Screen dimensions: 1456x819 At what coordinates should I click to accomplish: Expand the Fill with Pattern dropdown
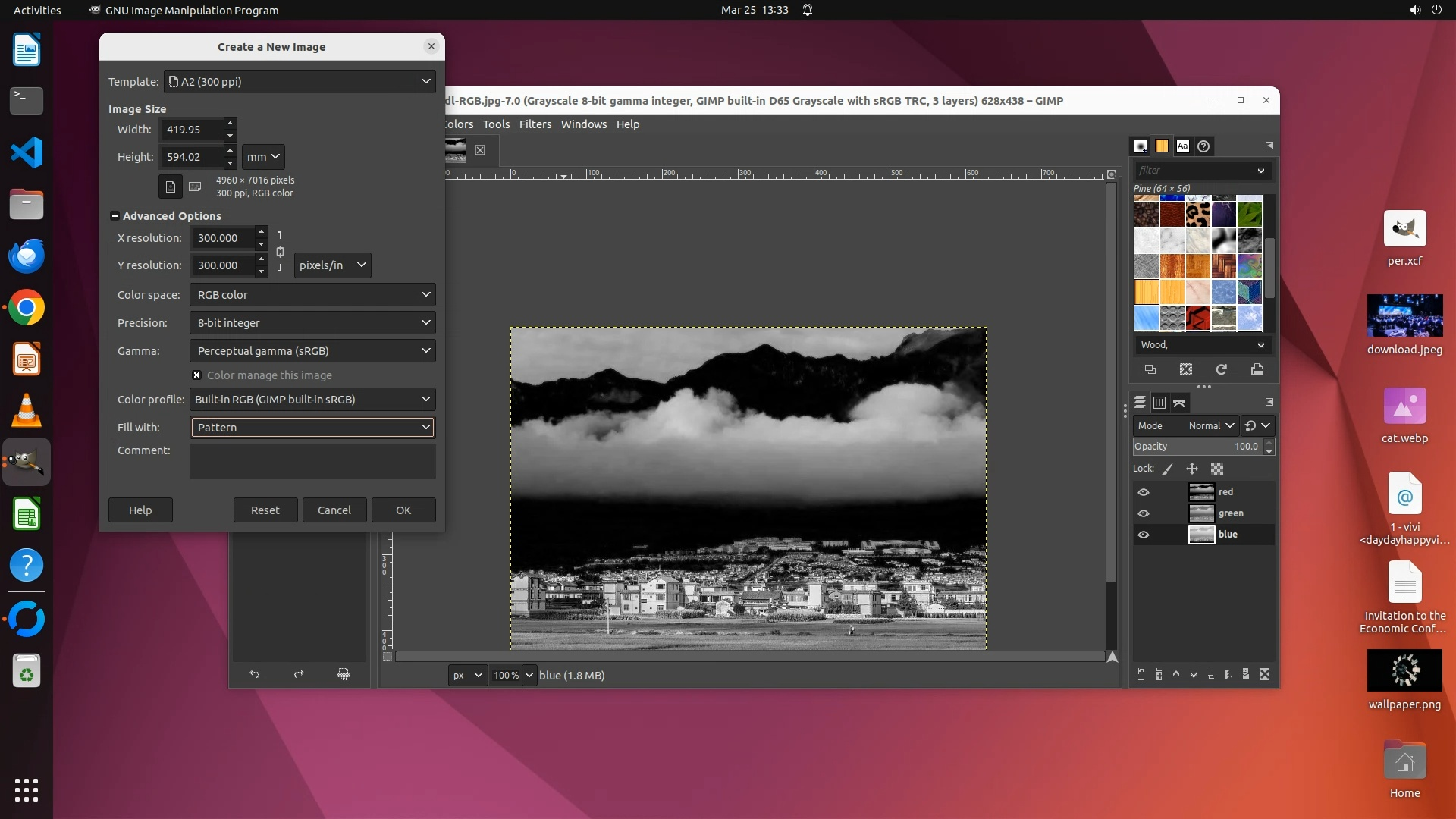coord(312,428)
